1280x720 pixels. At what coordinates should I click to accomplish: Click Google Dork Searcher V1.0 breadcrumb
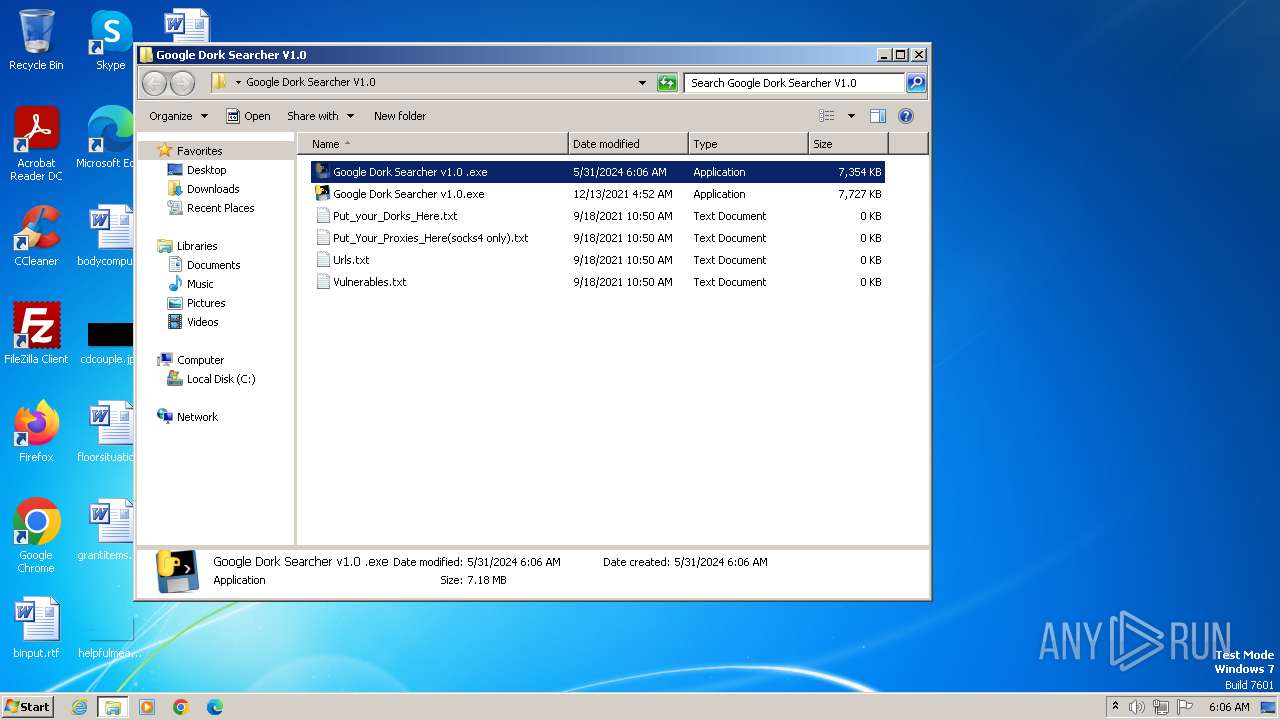pos(311,83)
